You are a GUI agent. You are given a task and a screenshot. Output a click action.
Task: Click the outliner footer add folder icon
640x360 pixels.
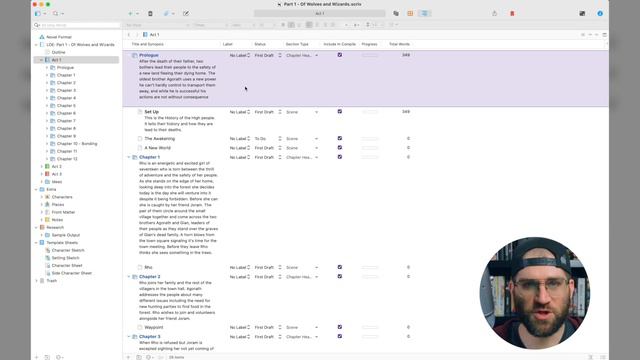(x=139, y=357)
